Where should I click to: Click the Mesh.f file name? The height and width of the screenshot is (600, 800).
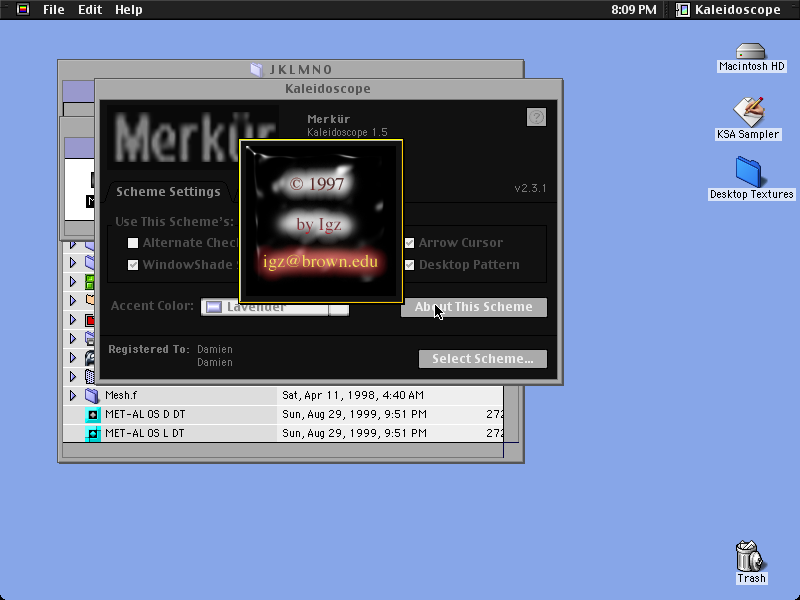[121, 395]
